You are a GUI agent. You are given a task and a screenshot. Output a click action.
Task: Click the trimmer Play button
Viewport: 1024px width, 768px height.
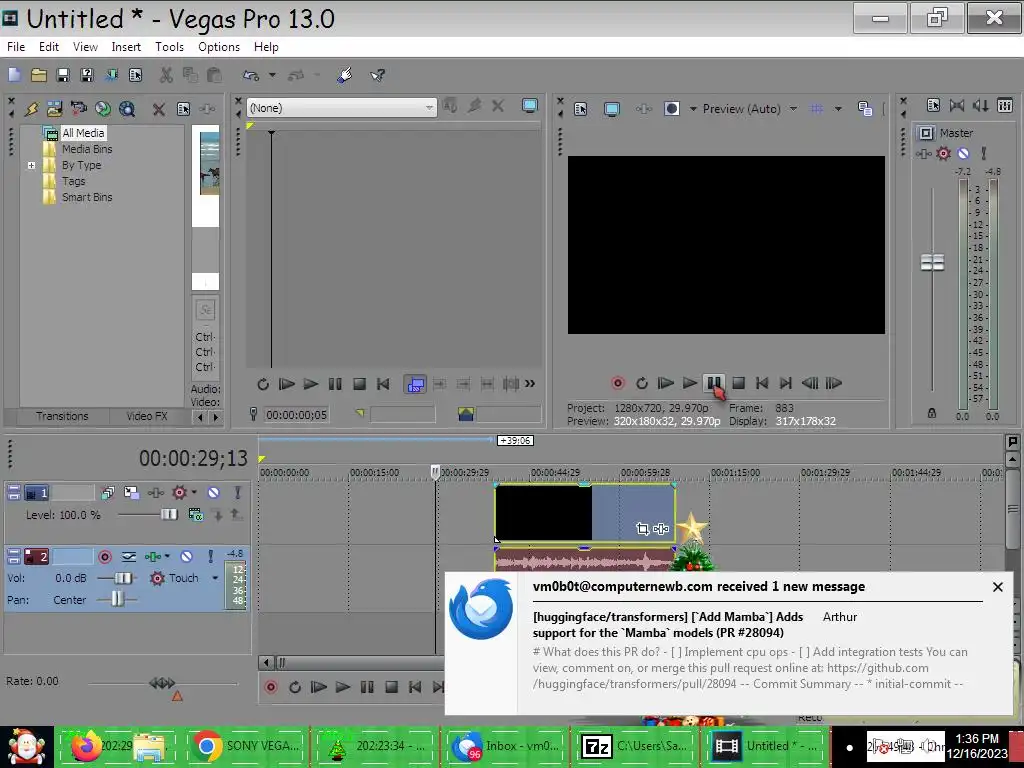311,384
